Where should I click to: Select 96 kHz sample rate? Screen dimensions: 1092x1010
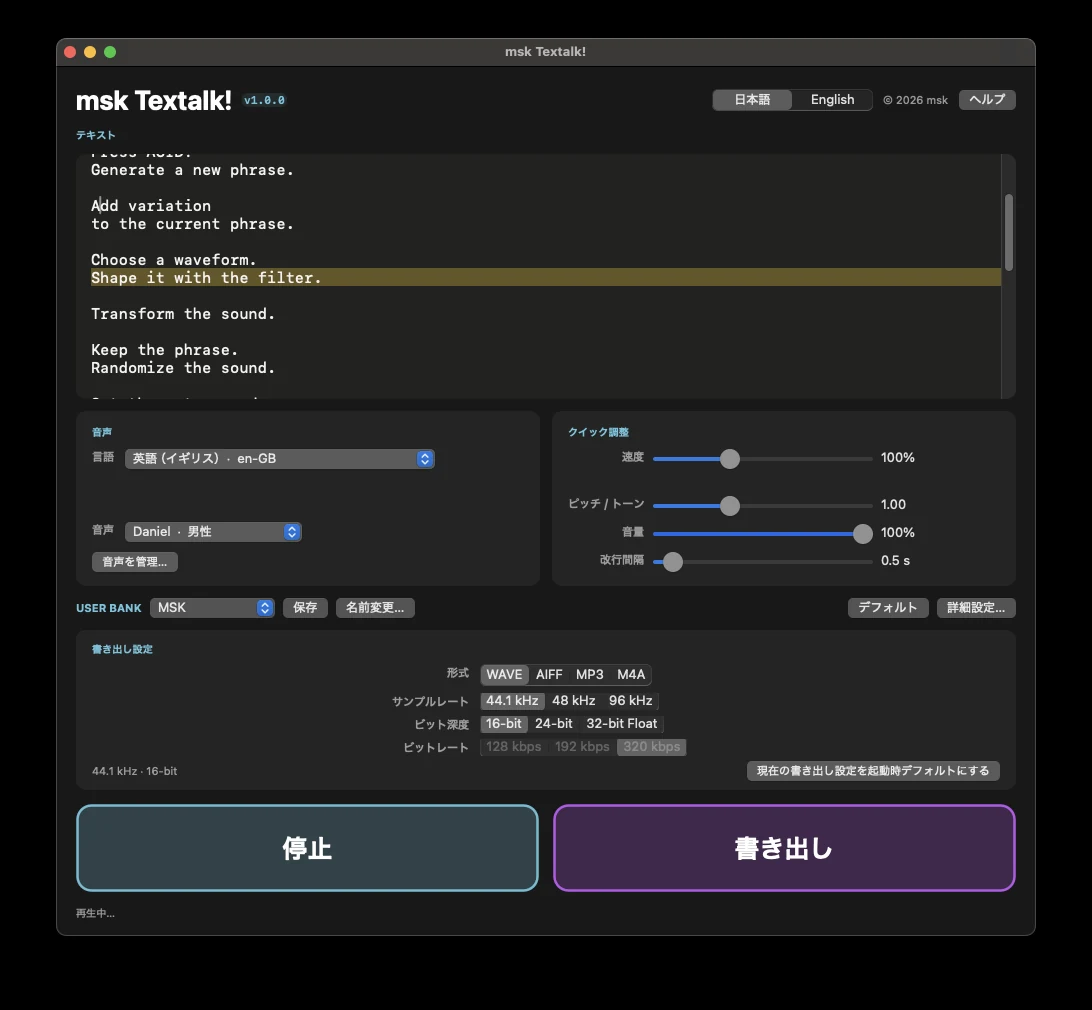[630, 701]
